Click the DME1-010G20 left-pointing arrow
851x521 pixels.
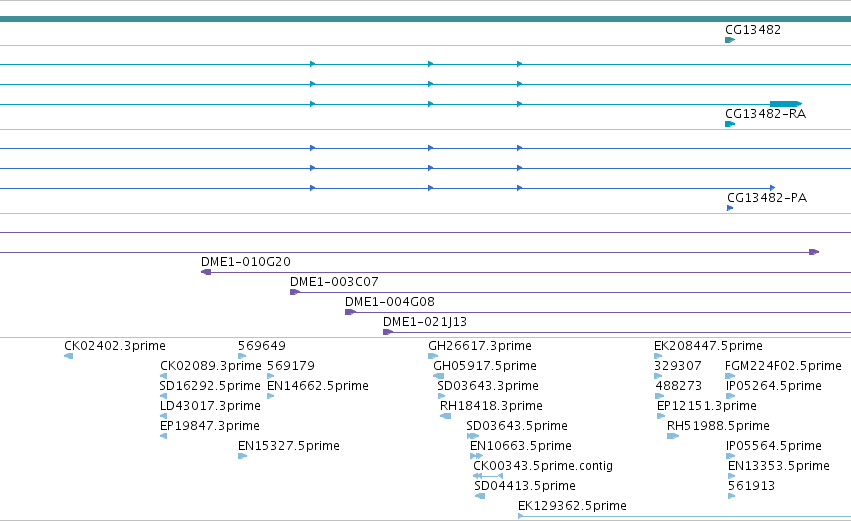206,272
